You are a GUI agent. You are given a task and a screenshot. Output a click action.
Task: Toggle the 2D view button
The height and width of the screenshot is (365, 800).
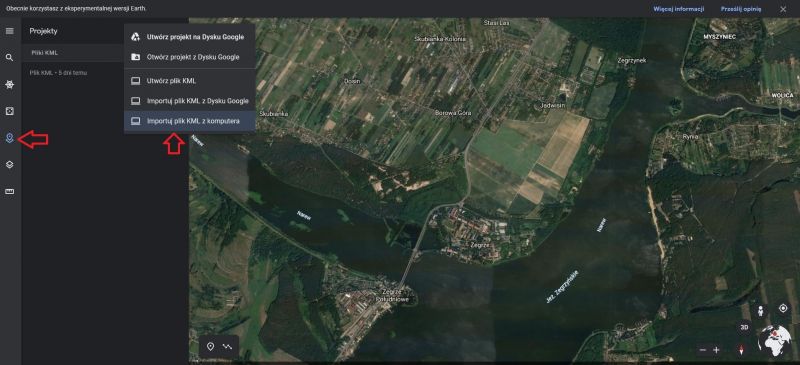(x=744, y=328)
